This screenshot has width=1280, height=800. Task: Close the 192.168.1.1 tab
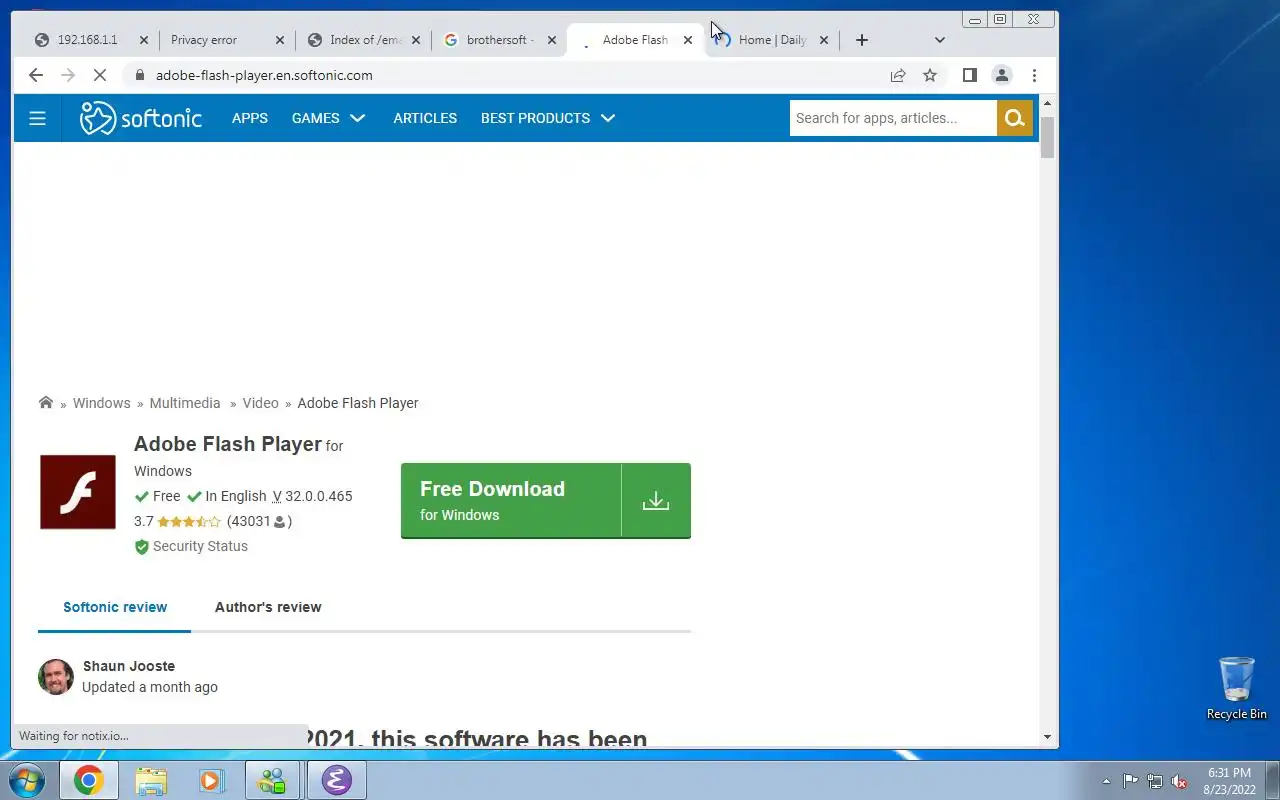(x=143, y=40)
